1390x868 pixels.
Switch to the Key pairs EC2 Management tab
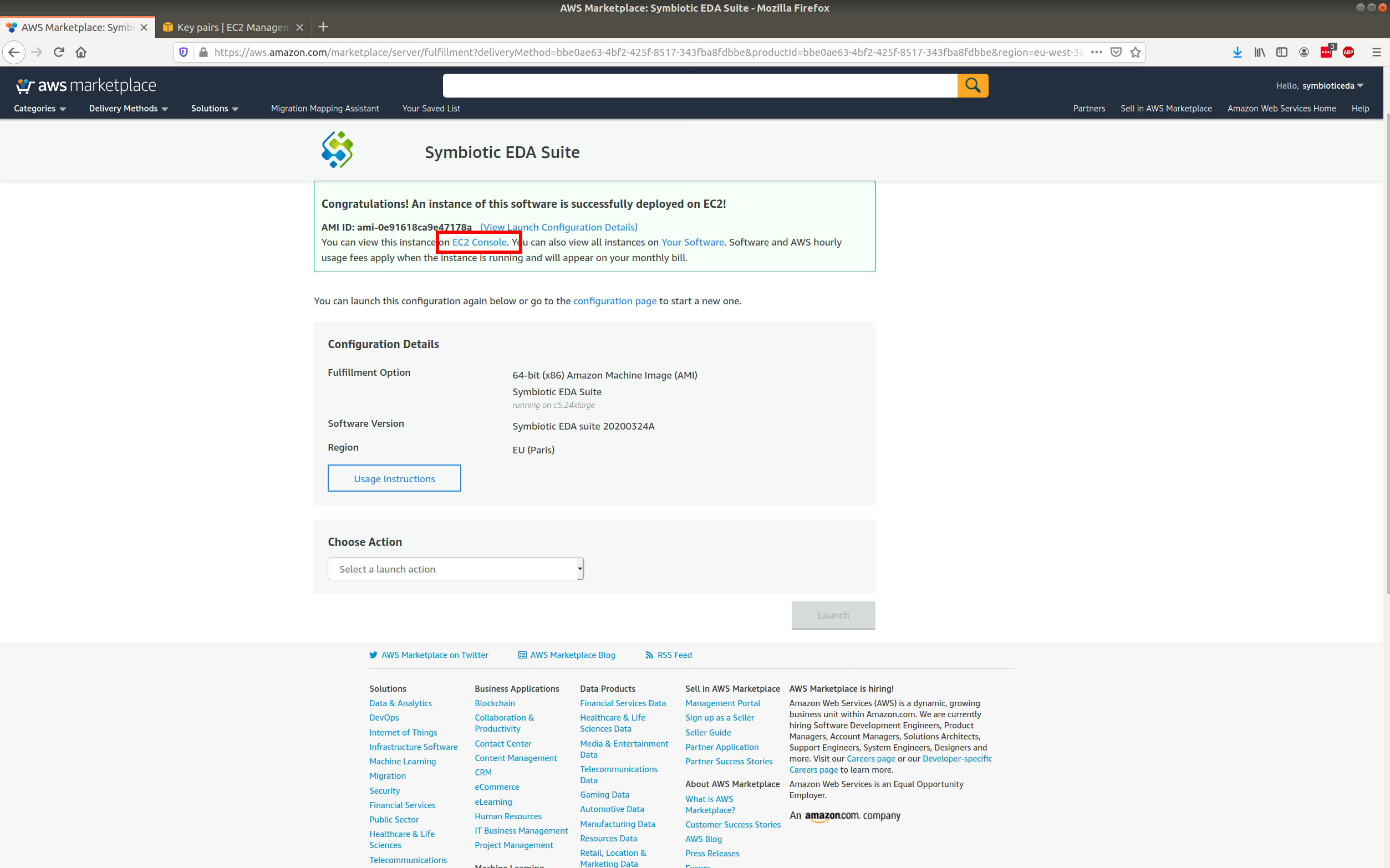[x=233, y=28]
